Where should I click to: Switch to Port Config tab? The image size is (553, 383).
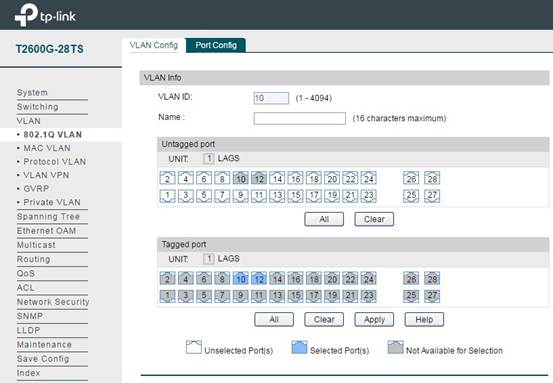click(x=216, y=45)
